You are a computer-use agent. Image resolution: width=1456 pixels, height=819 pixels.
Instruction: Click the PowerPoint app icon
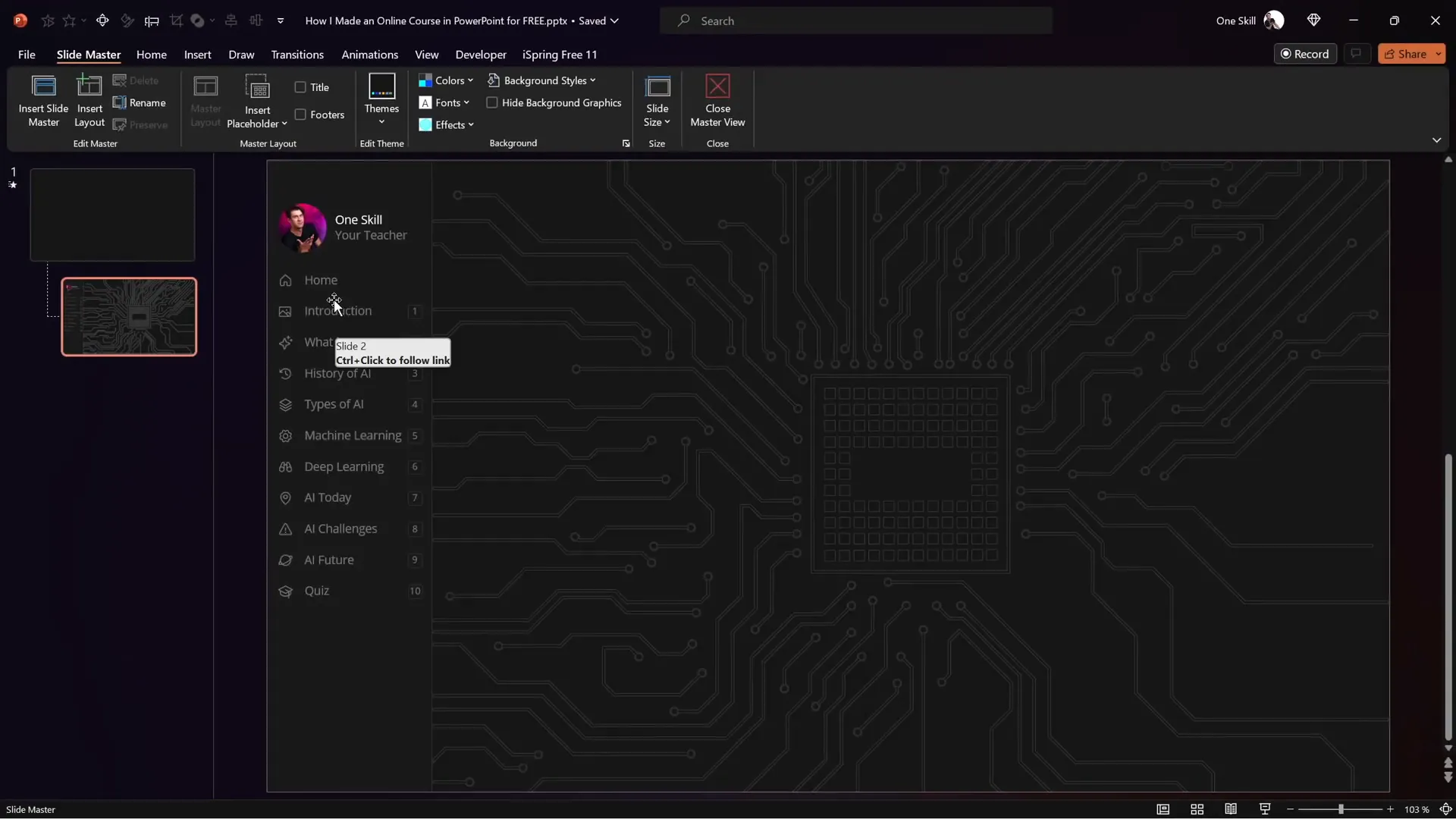tap(20, 20)
